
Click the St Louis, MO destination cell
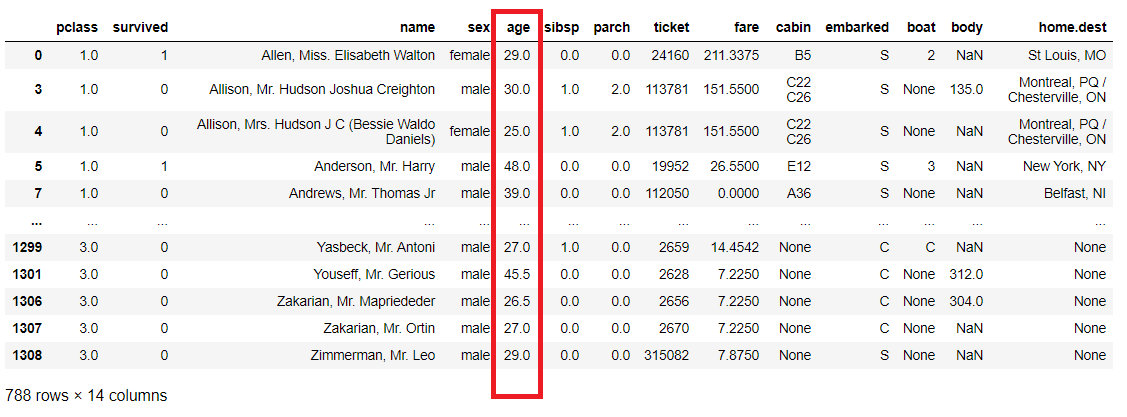1067,55
